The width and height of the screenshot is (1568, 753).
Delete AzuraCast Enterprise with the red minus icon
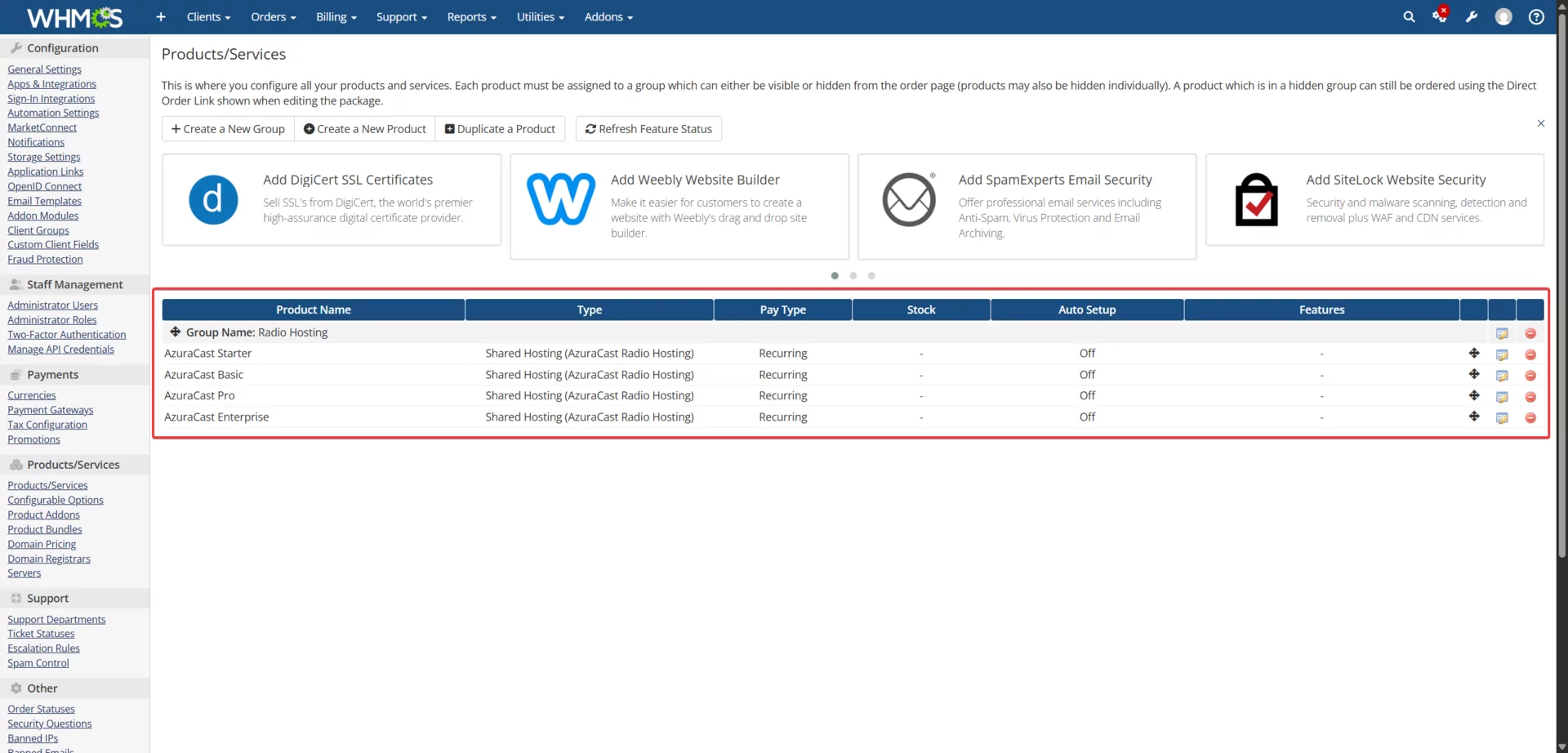click(x=1530, y=417)
